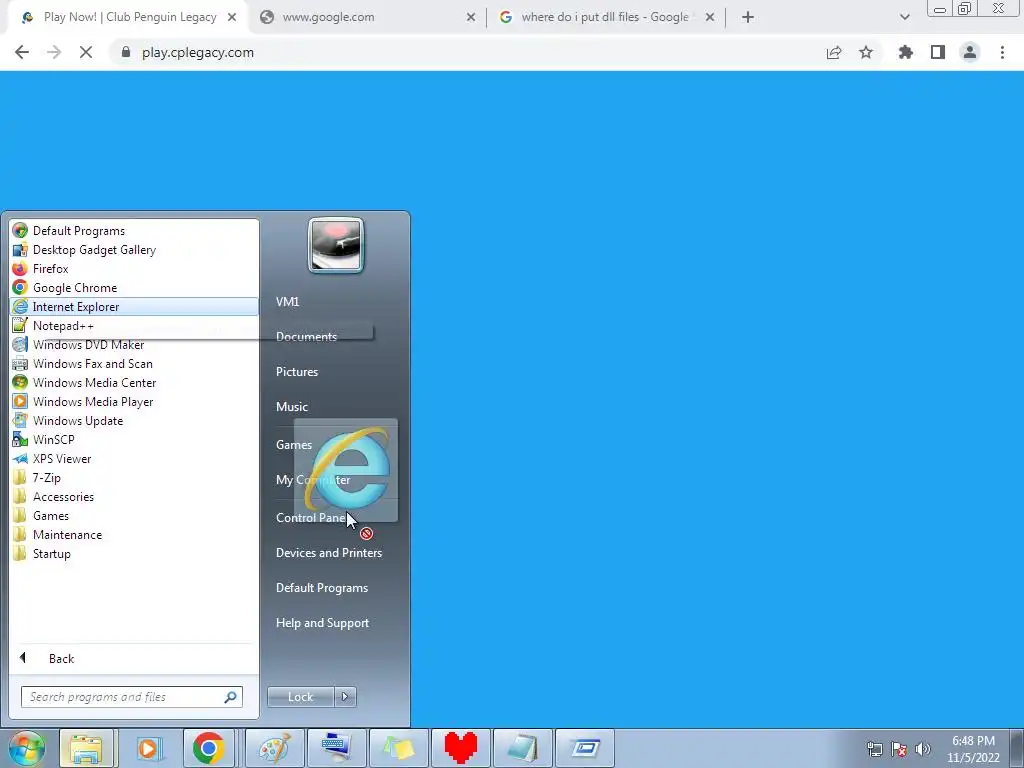Close the www.google.com tab
The height and width of the screenshot is (768, 1024).
[471, 18]
